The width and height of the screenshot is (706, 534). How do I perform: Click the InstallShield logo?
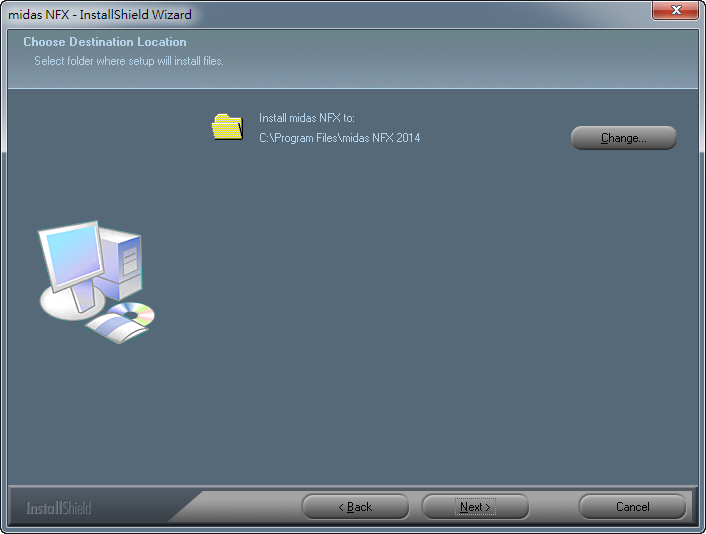[59, 507]
